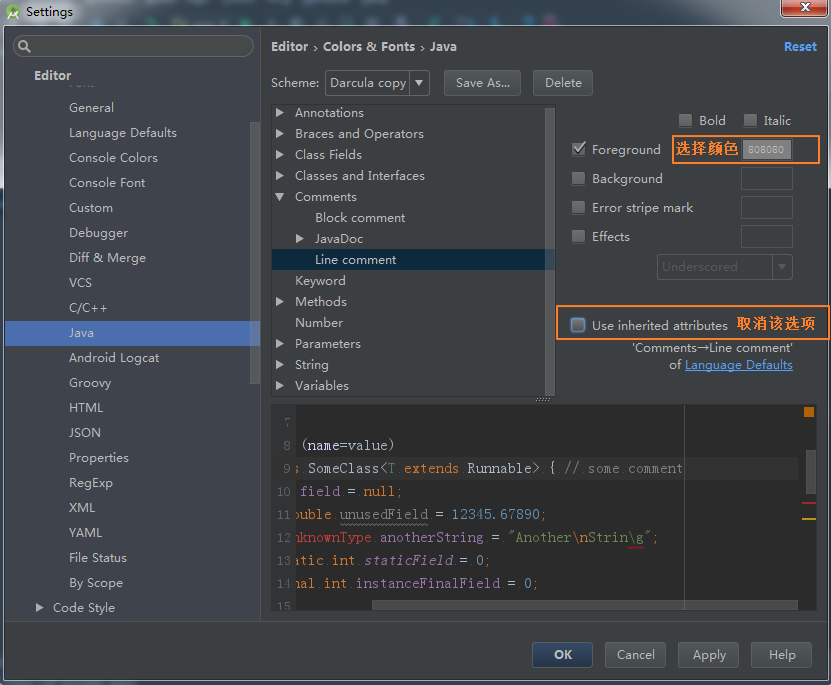The image size is (831, 685).
Task: Click the Cancel button
Action: click(x=635, y=655)
